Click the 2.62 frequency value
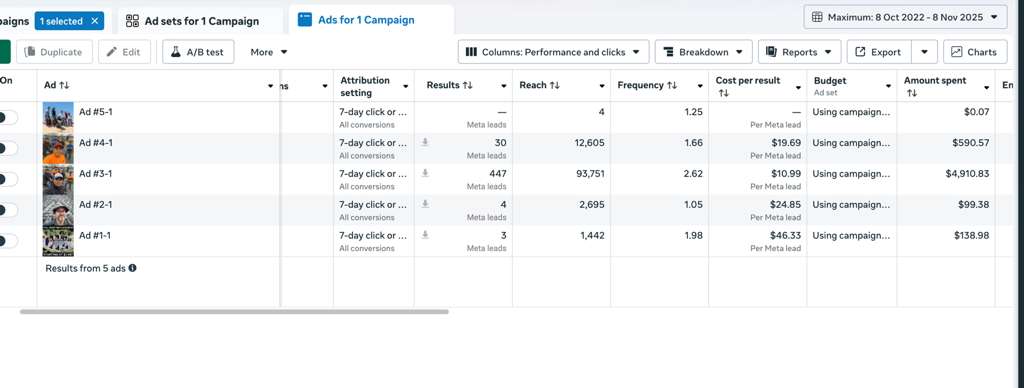 coord(693,173)
